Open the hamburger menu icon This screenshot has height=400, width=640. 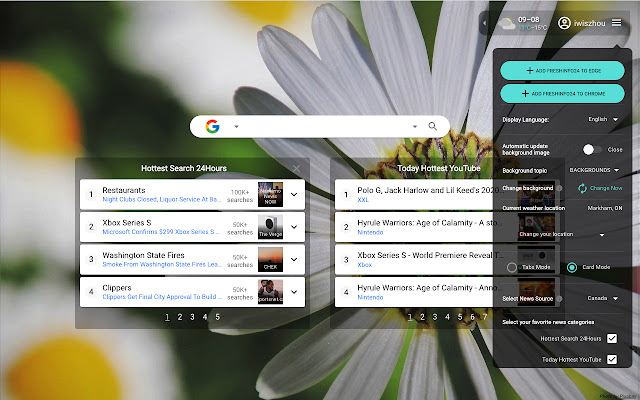click(616, 23)
